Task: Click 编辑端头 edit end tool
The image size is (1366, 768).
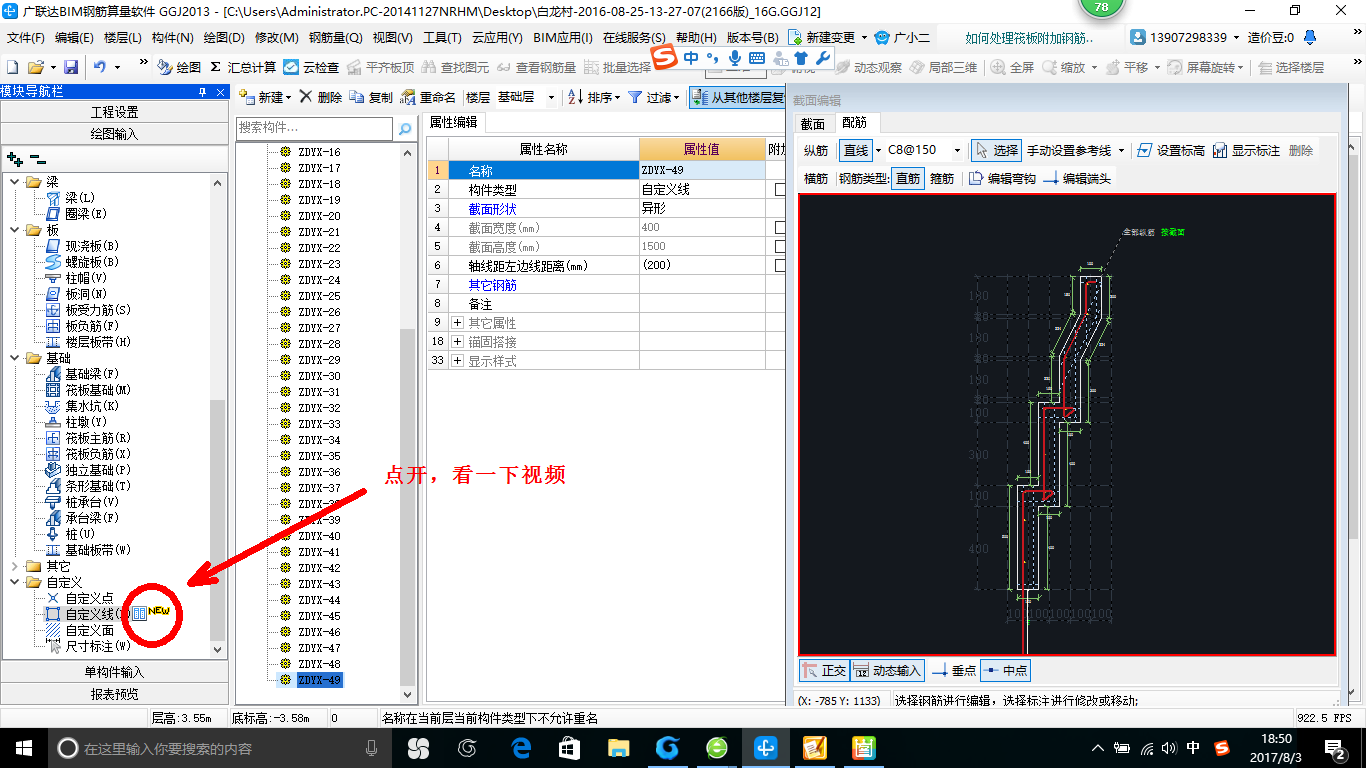Action: (1077, 178)
